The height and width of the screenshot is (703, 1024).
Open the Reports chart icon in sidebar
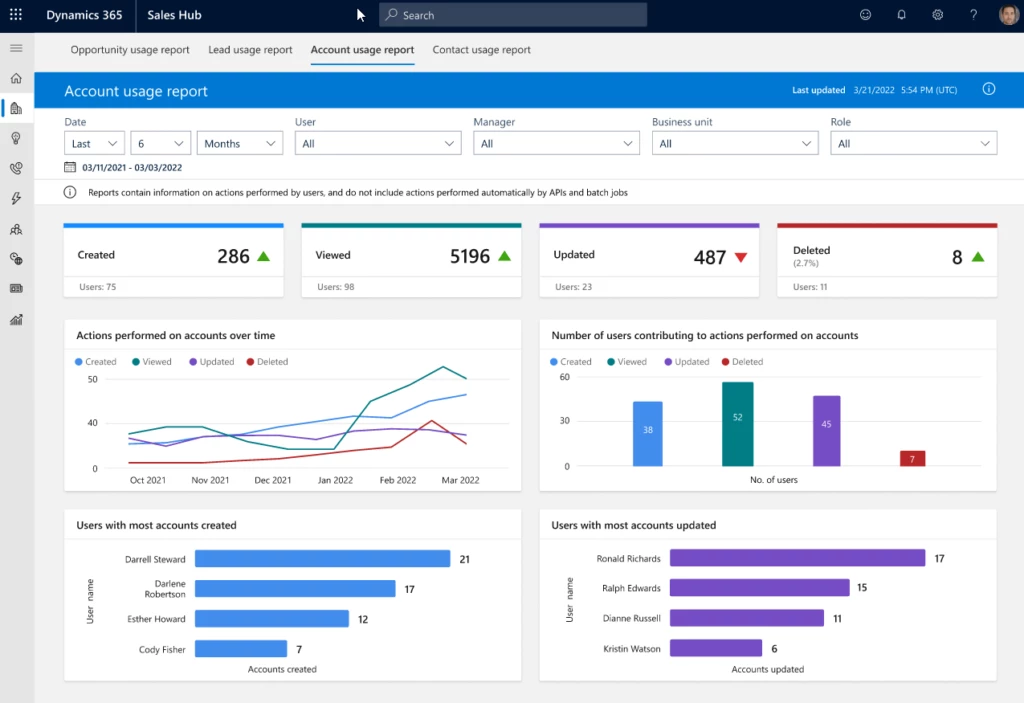[x=15, y=318]
